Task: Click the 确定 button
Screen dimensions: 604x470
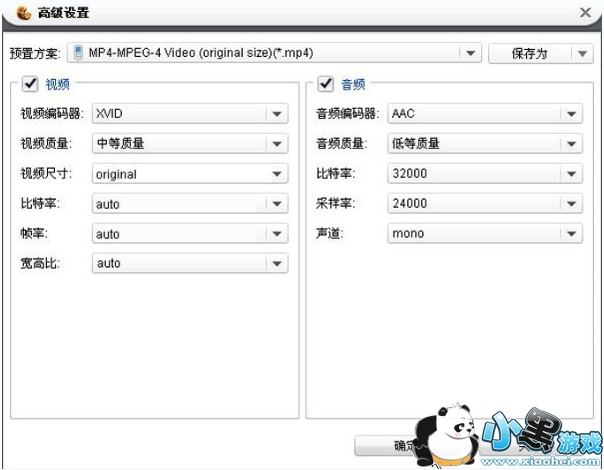Action: [385, 446]
